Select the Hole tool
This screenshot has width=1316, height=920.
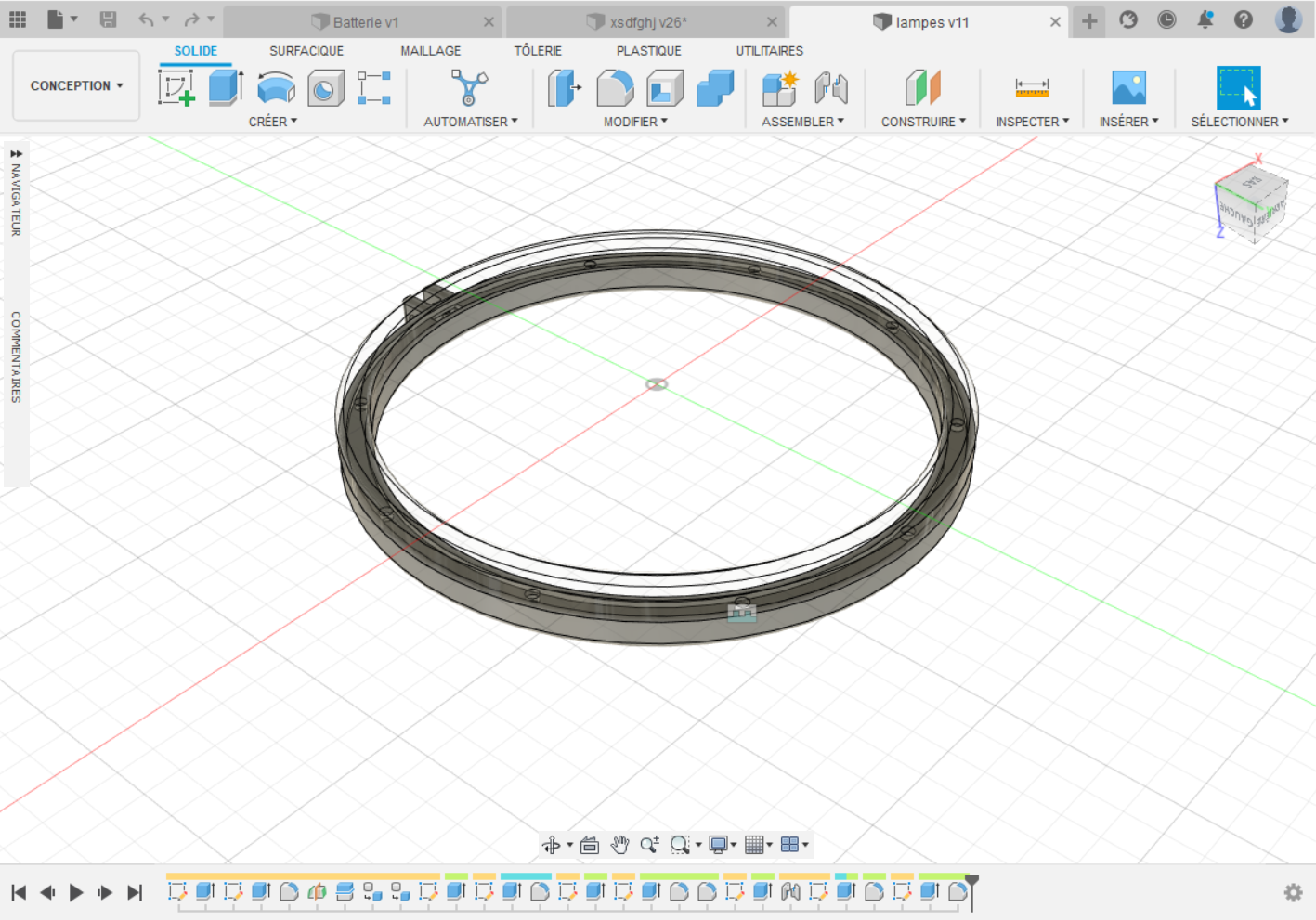(326, 88)
